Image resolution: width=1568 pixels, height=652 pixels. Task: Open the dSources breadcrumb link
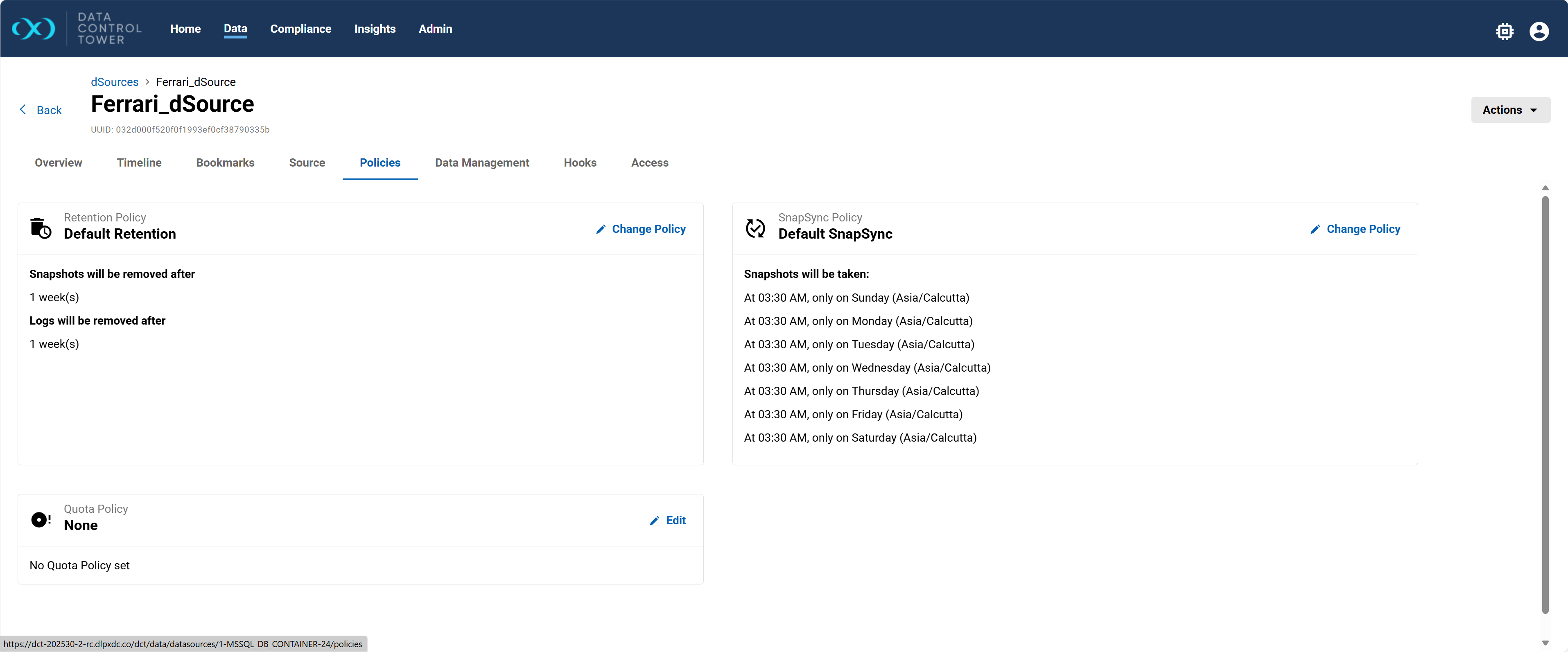coord(115,81)
